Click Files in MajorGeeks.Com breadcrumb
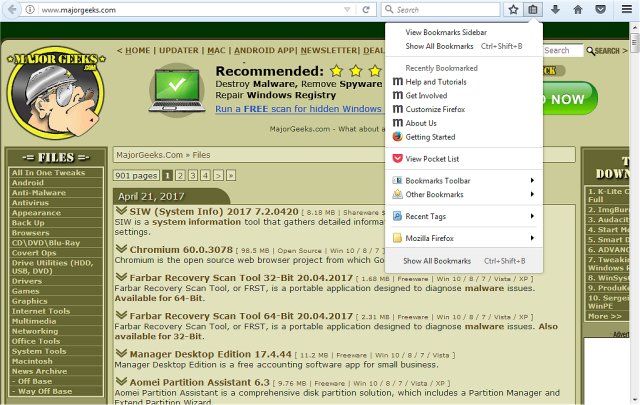Screen dimensions: 640x405 tap(201, 155)
